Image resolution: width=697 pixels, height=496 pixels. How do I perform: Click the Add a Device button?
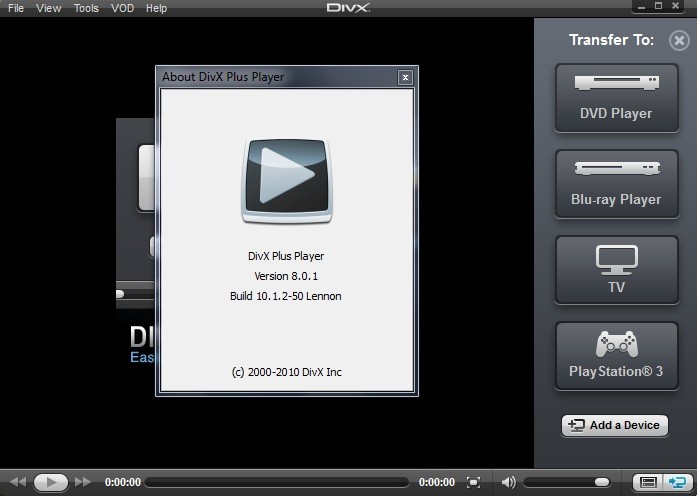pyautogui.click(x=615, y=425)
